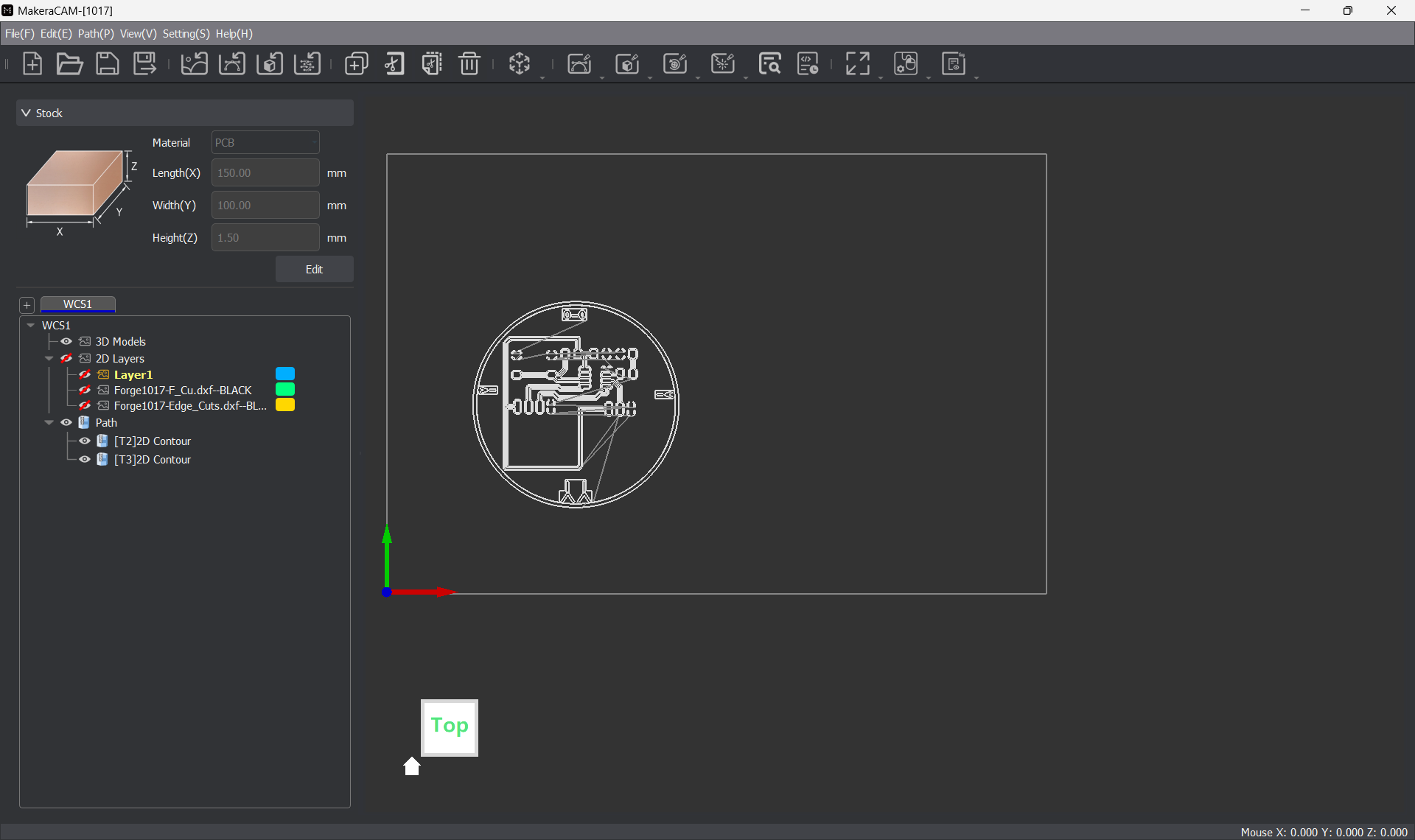Collapse the 2D Layers tree node
1415x840 pixels.
[x=49, y=358]
